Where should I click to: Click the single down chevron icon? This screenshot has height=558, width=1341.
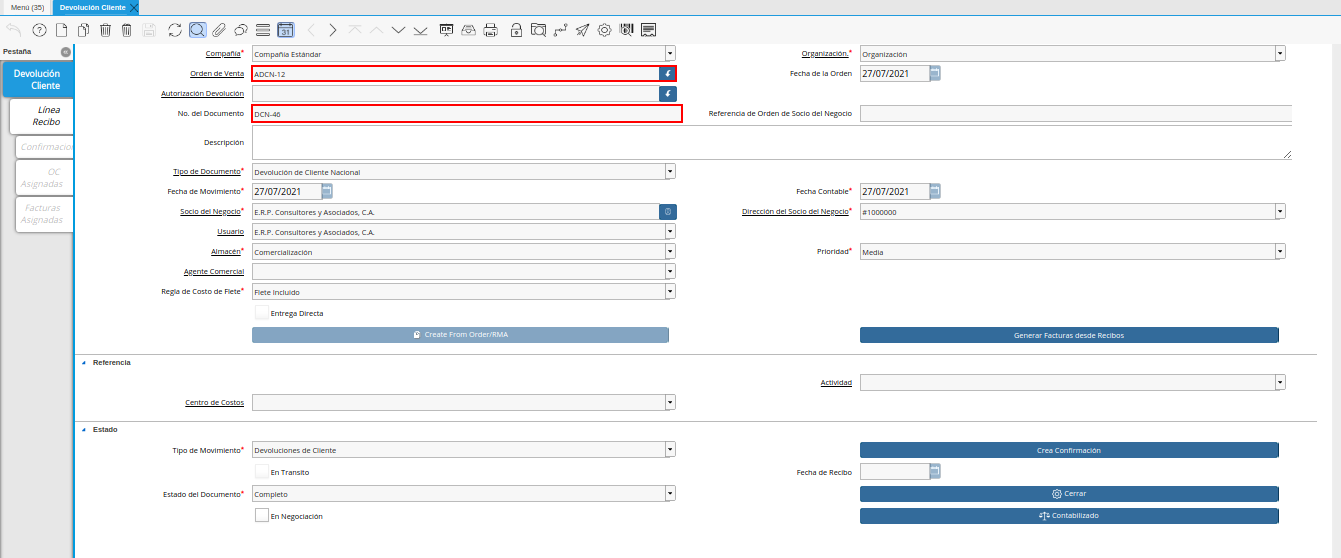[x=398, y=30]
